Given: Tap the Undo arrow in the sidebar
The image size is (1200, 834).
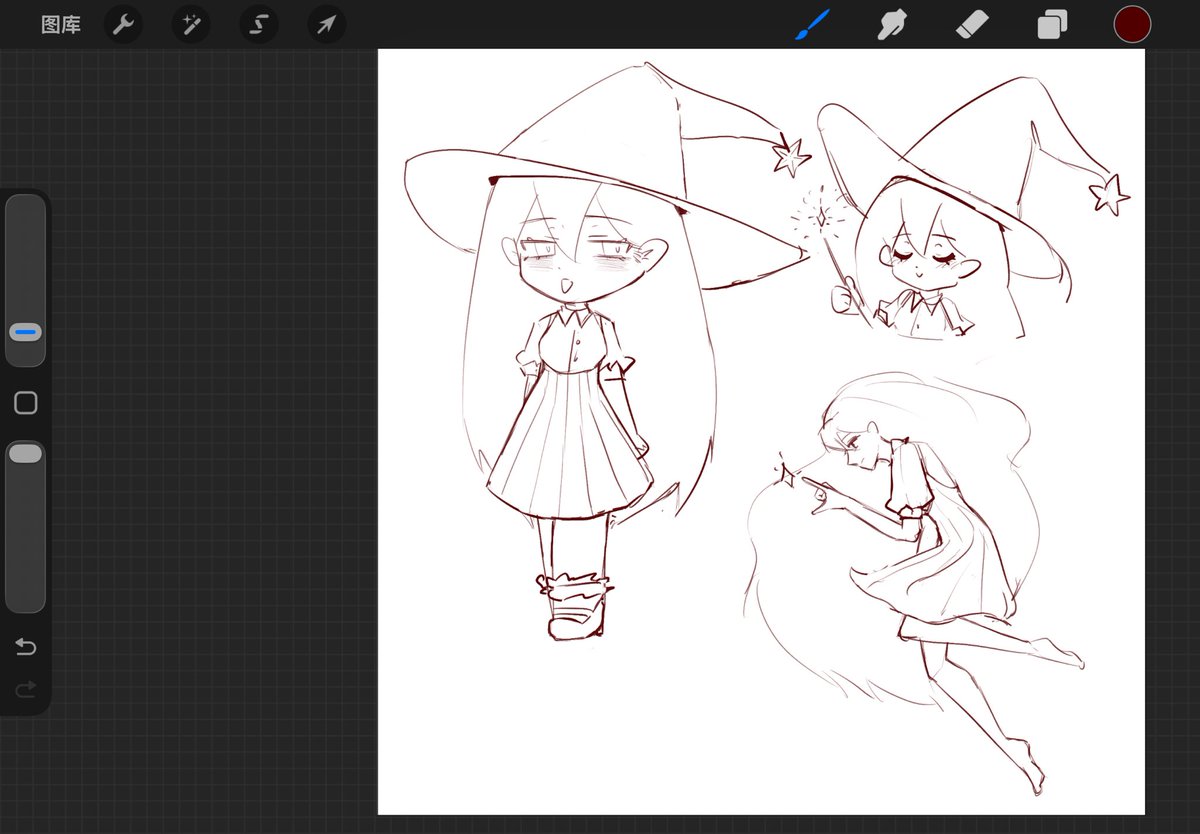Looking at the screenshot, I should pyautogui.click(x=25, y=647).
